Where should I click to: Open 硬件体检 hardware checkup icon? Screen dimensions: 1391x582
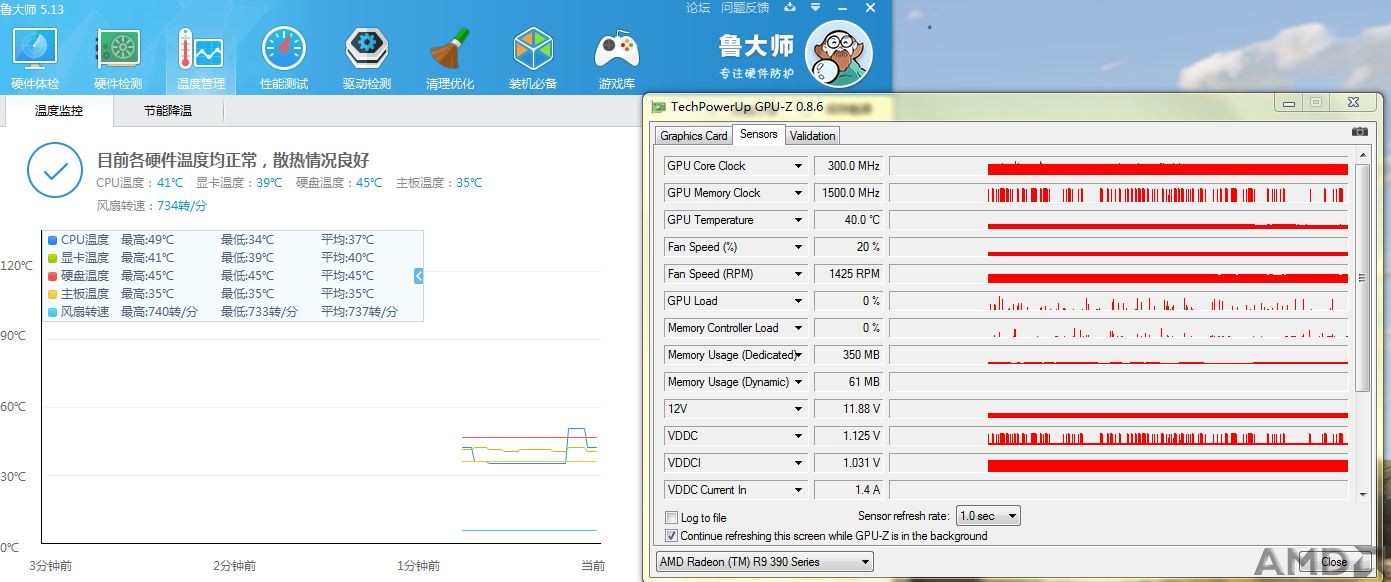pos(35,59)
